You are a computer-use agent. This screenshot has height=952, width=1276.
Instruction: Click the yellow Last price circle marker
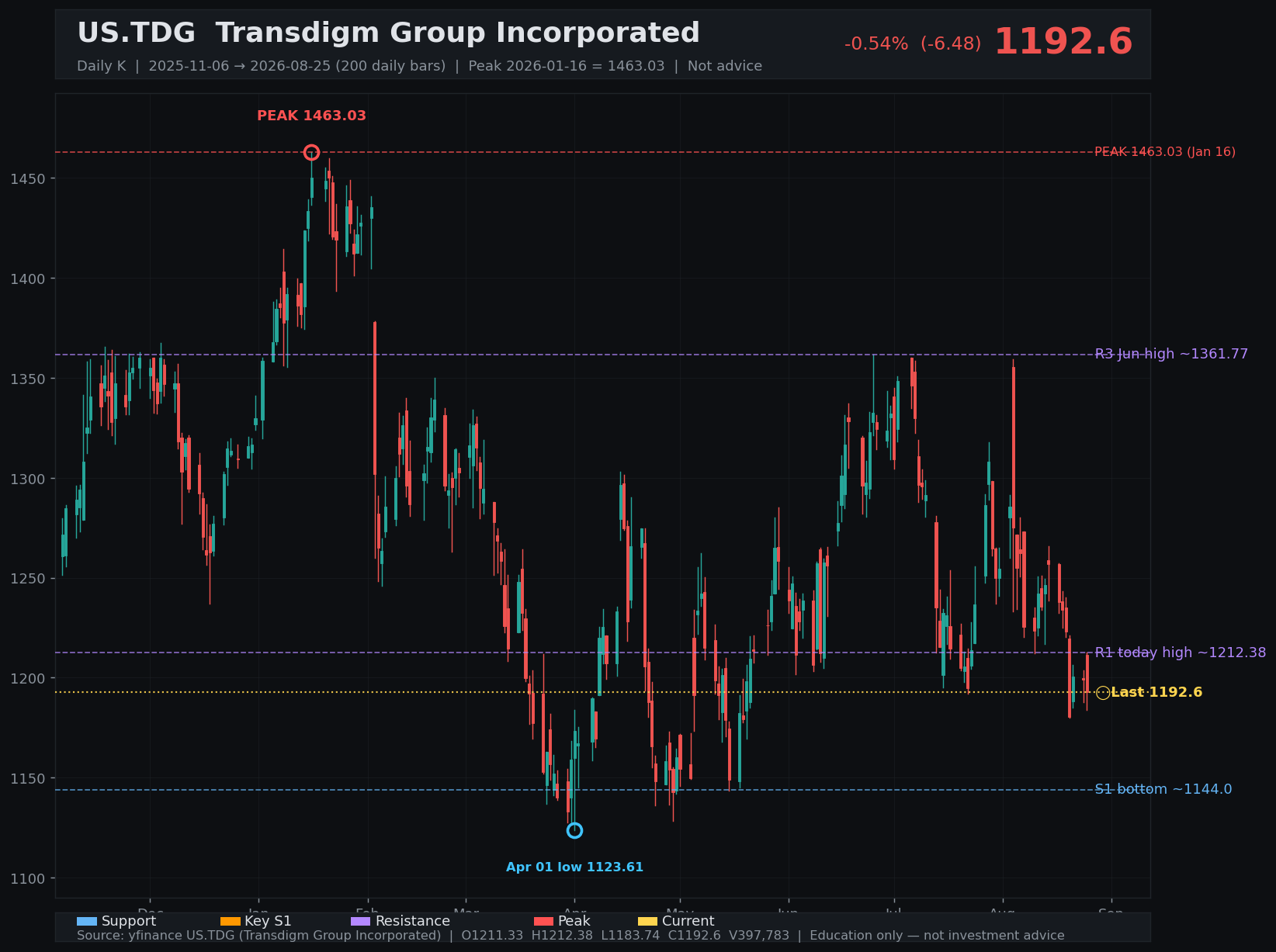click(x=1103, y=693)
